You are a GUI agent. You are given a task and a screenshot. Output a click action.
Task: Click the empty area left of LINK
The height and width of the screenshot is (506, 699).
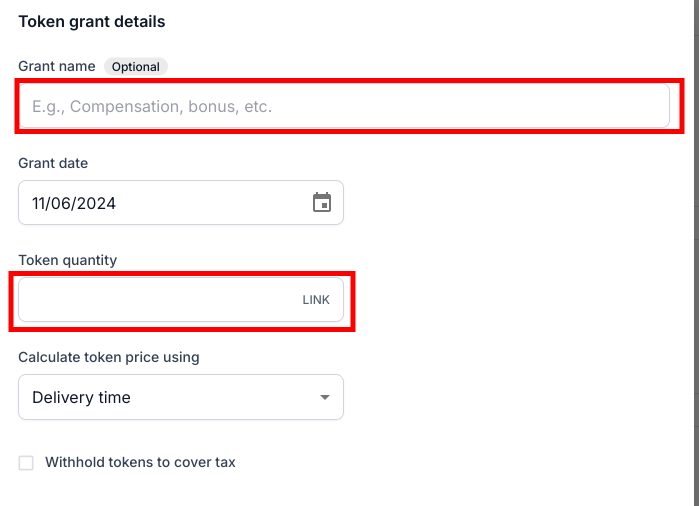click(x=160, y=300)
